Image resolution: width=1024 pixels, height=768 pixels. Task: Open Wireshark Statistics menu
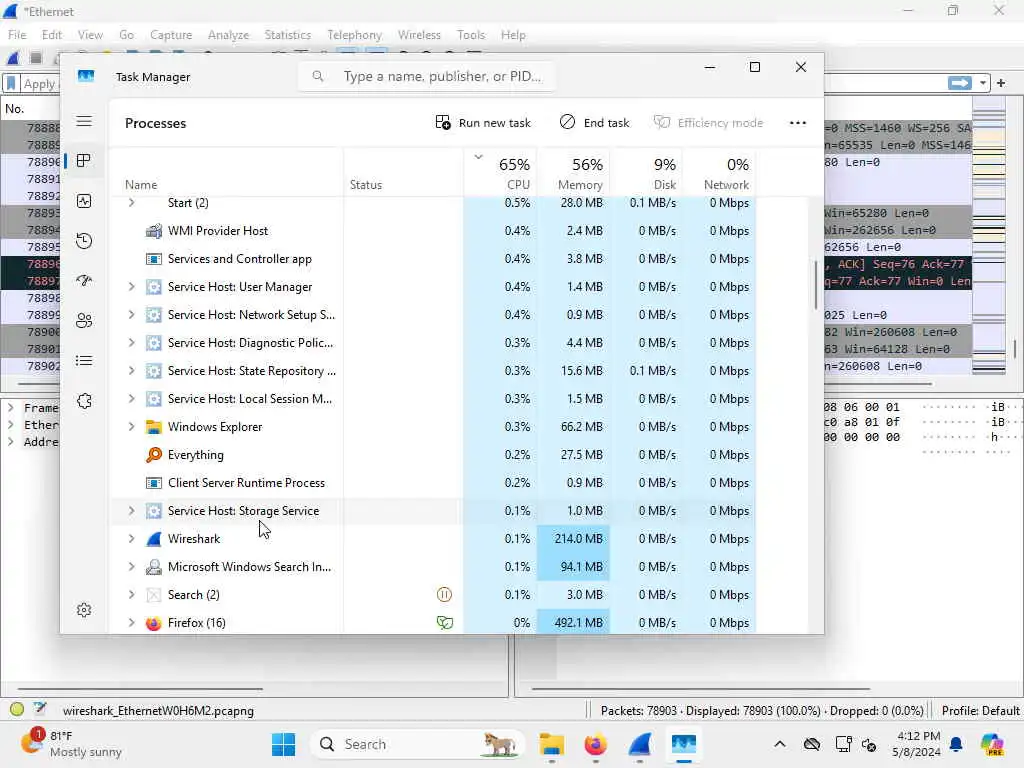287,35
